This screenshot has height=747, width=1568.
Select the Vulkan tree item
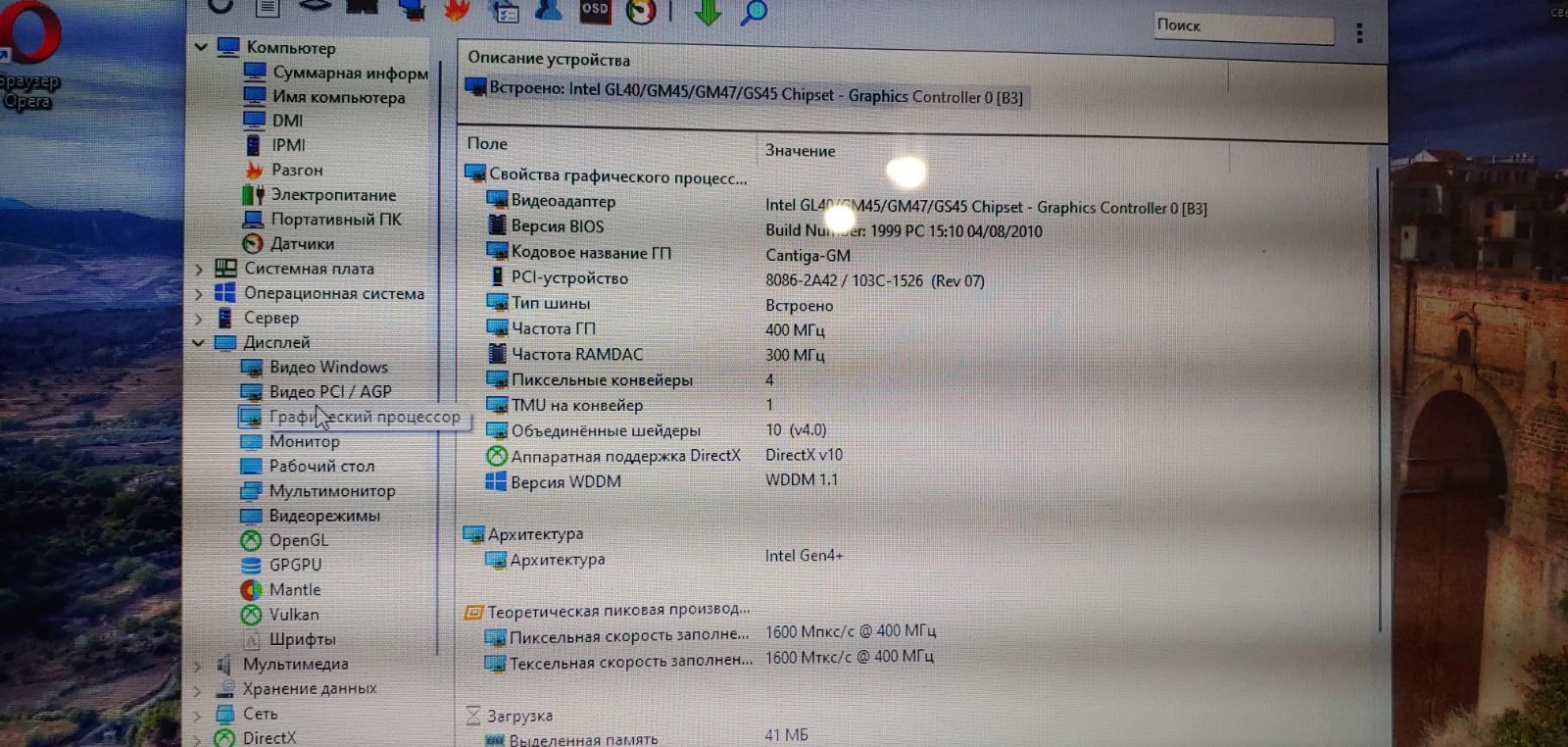click(280, 615)
